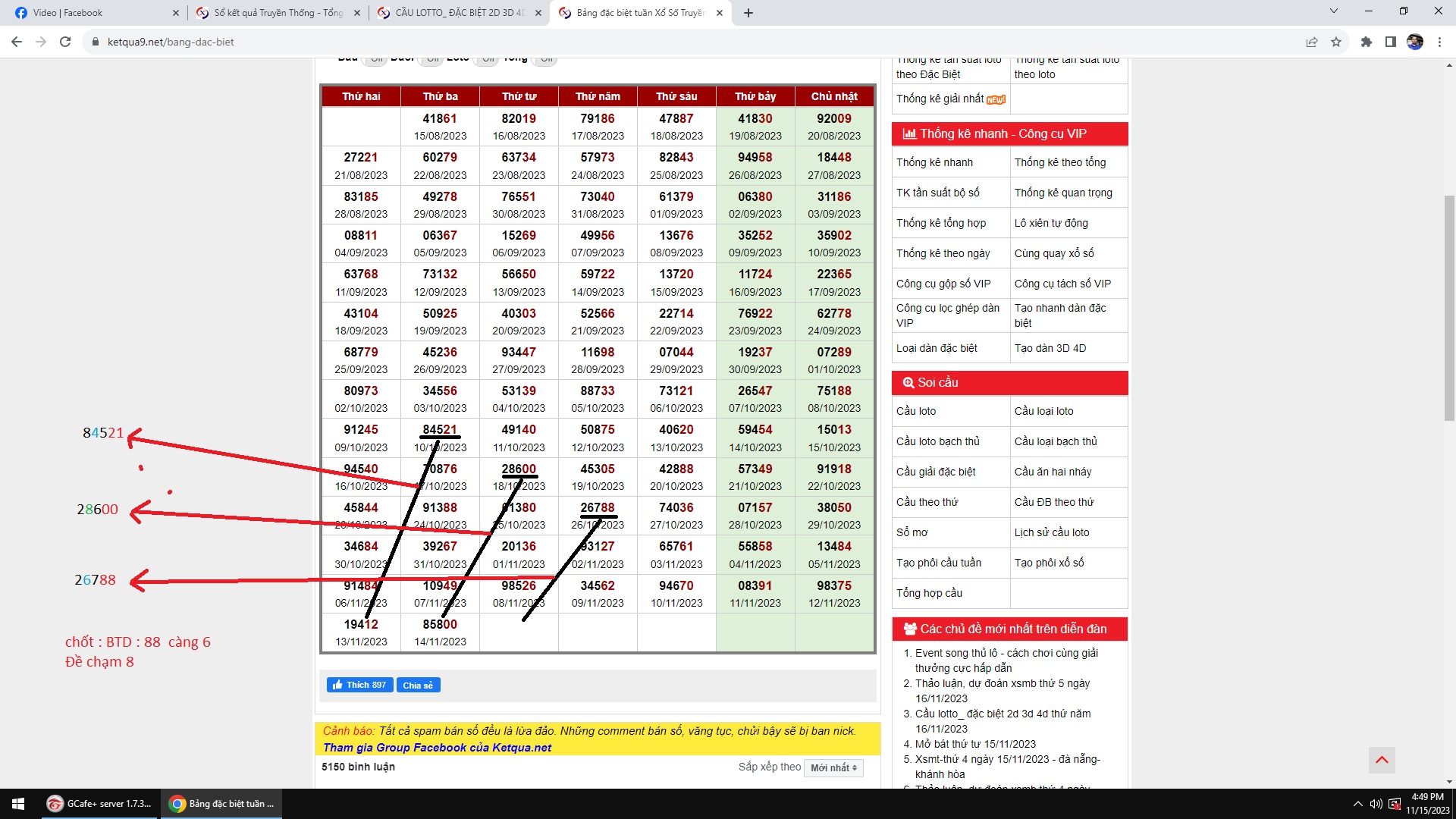Open Chrome's three-dot menu
The image size is (1456, 819).
click(x=1439, y=42)
